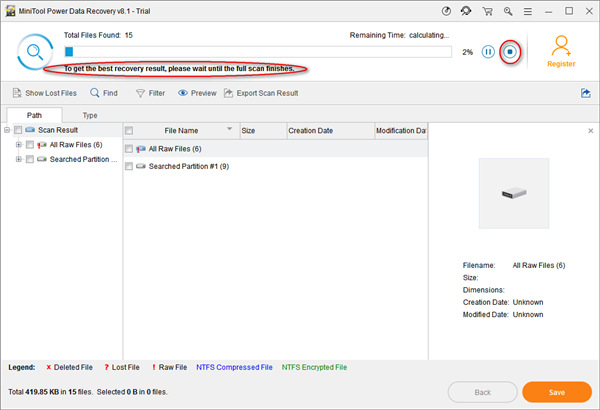The image size is (600, 410).
Task: Expand All Raw Files tree node
Action: [x=18, y=145]
